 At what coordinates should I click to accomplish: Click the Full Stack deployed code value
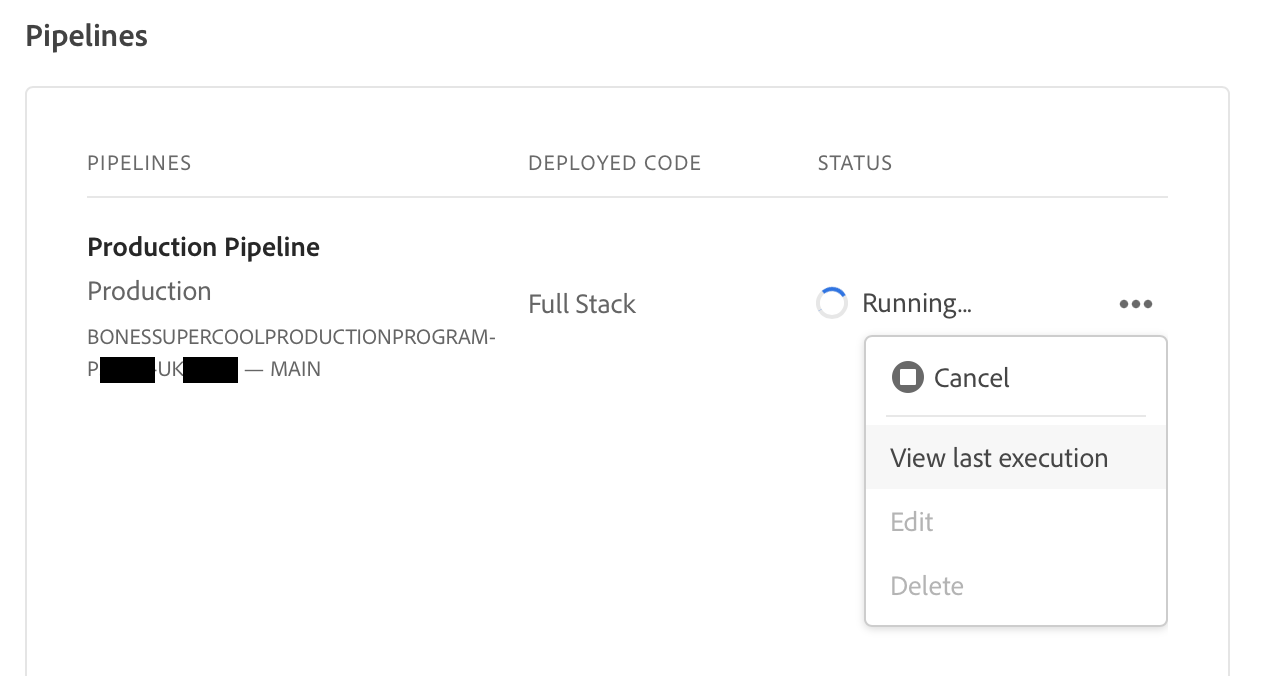[582, 304]
